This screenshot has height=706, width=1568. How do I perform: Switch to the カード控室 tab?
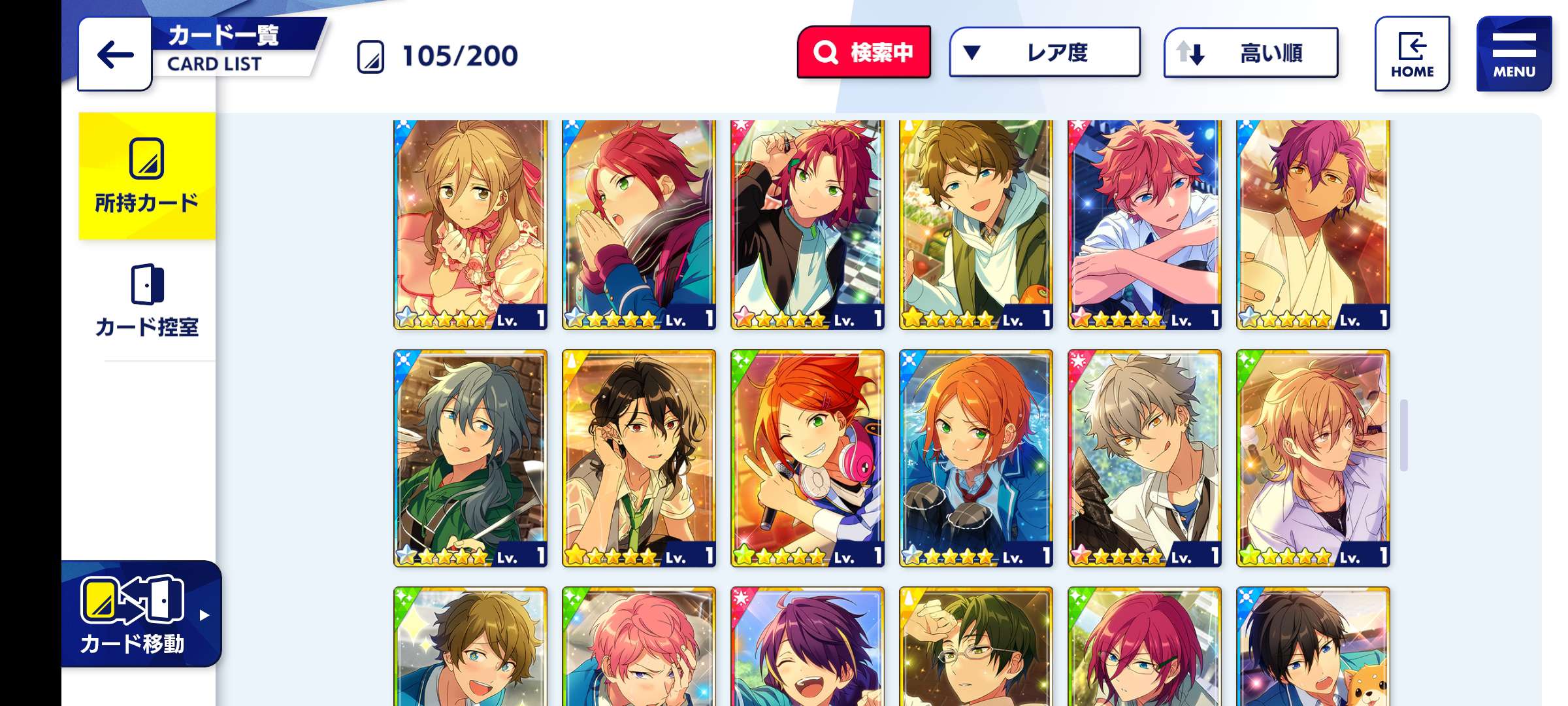147,301
